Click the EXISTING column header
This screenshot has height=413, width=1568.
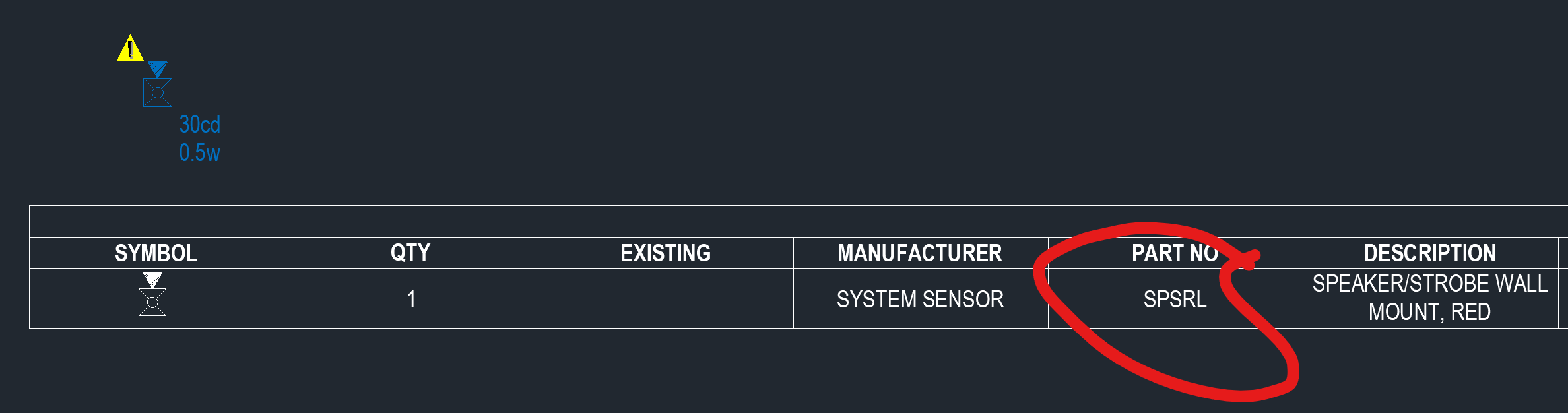point(666,253)
